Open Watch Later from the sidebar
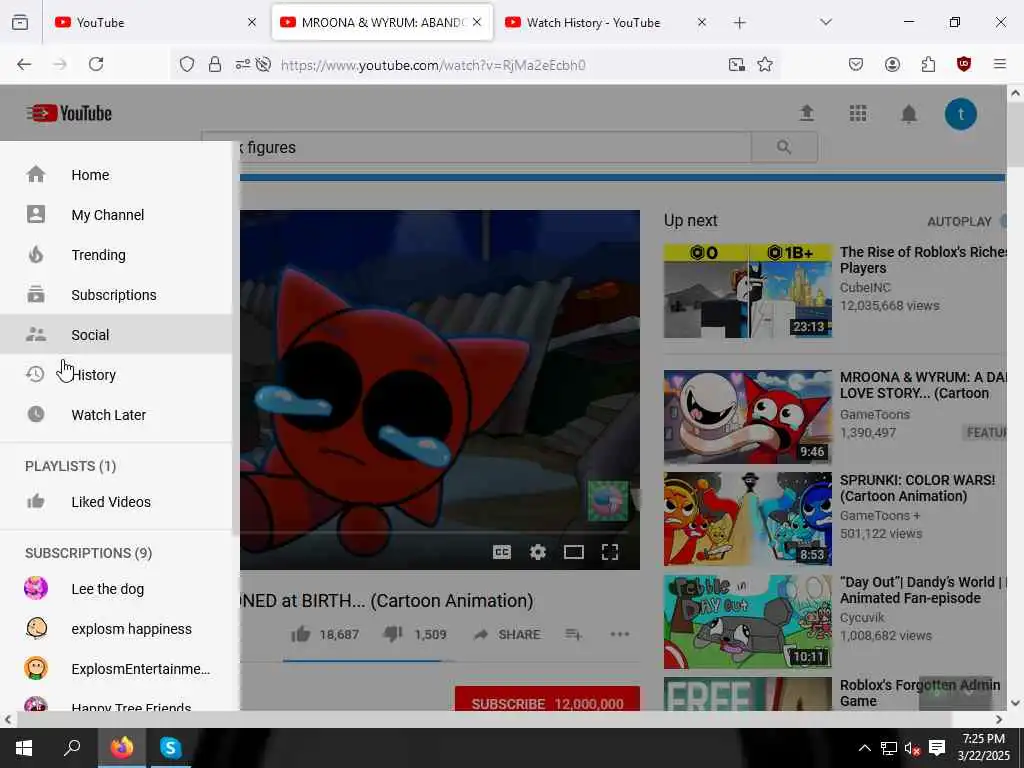Screen dimensions: 1024x768 point(116,415)
